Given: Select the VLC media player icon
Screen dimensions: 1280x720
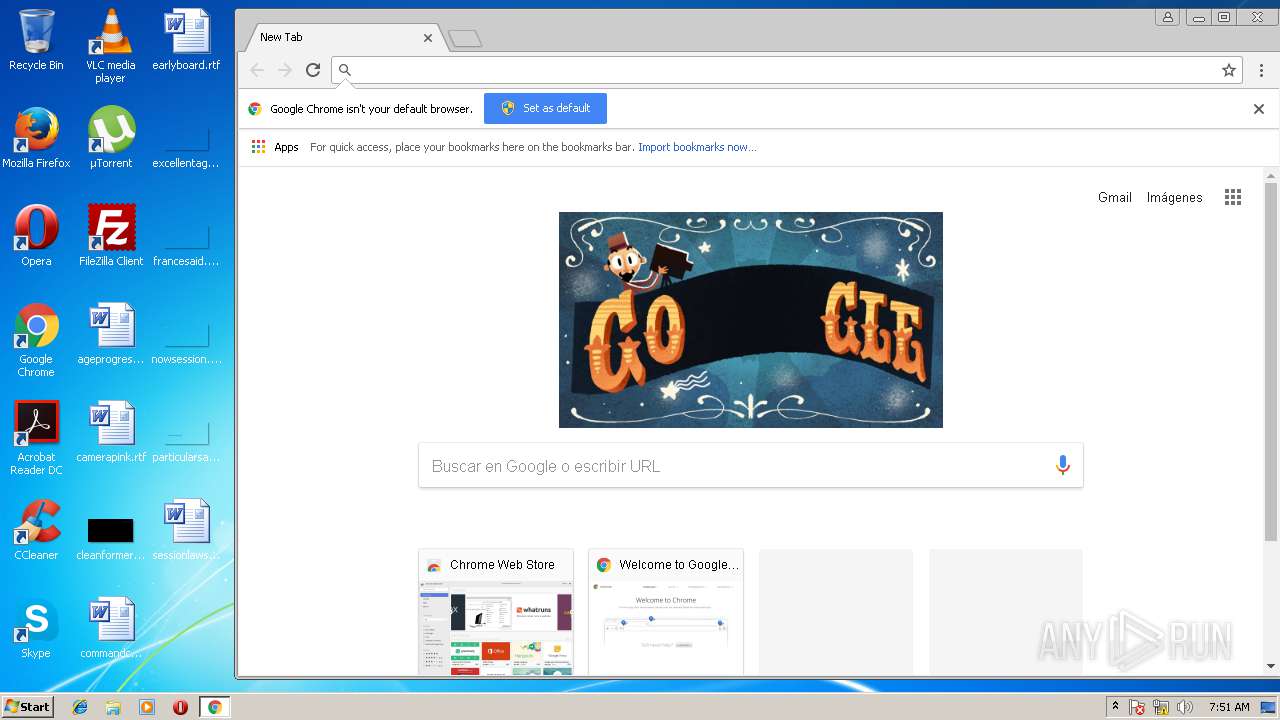Looking at the screenshot, I should (110, 46).
